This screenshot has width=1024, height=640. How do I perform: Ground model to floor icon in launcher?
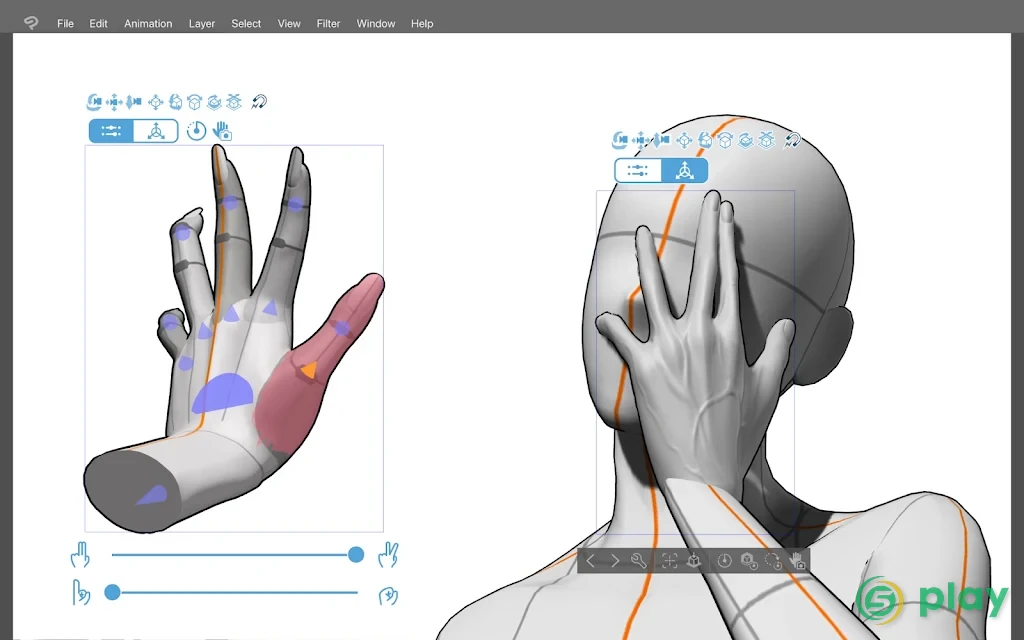point(694,561)
